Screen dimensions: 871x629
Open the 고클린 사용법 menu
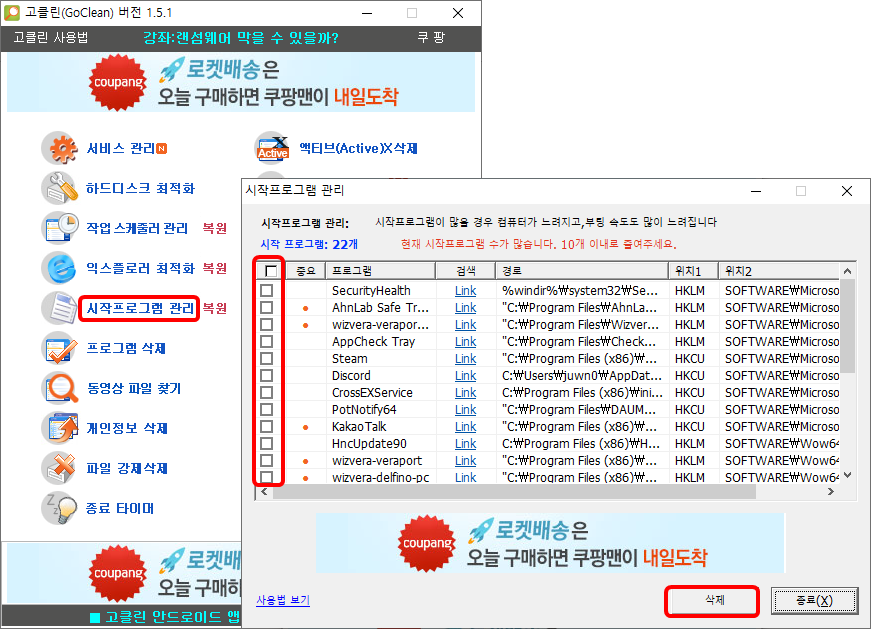(51, 38)
